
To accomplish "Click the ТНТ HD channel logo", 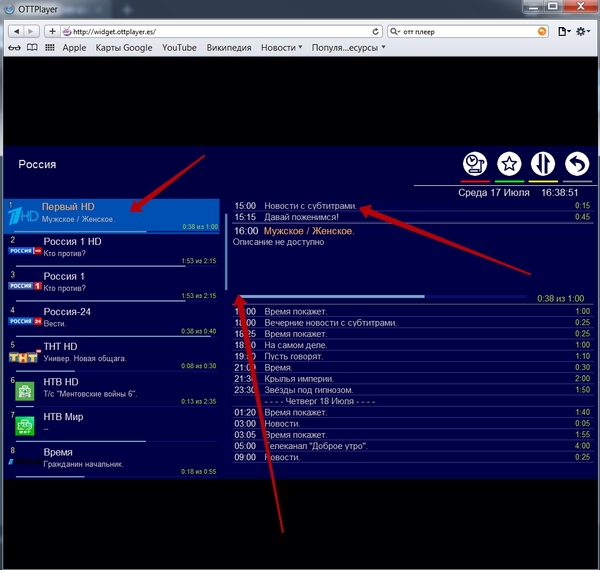I will 24,357.
